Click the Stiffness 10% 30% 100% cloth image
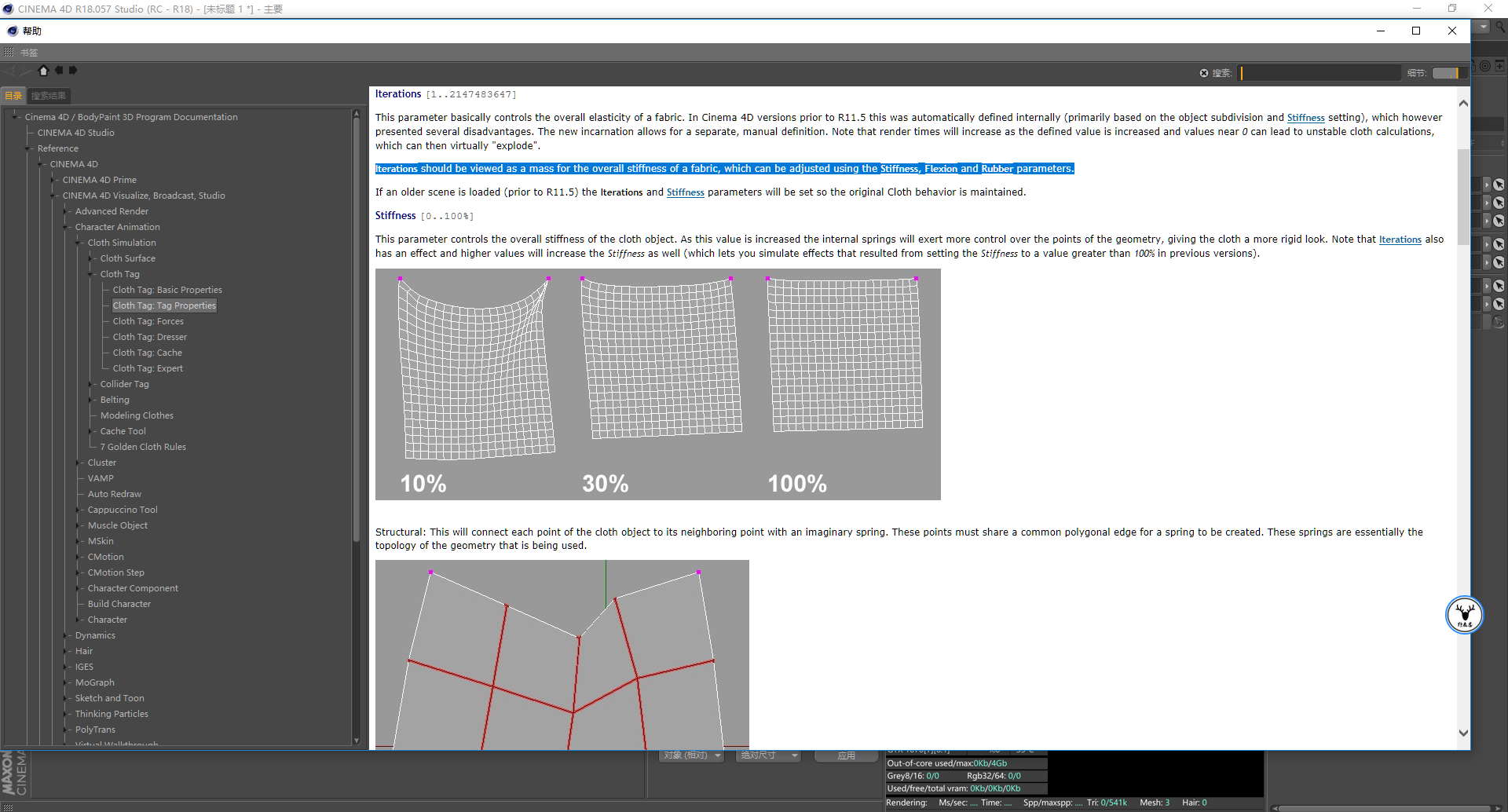Viewport: 1508px width, 812px height. point(657,384)
